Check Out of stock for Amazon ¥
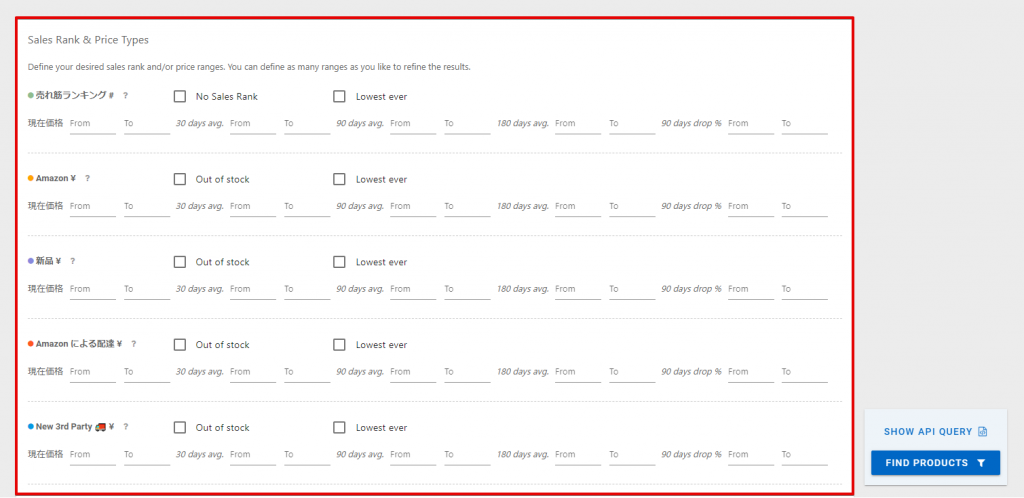This screenshot has width=1024, height=498. (x=180, y=180)
